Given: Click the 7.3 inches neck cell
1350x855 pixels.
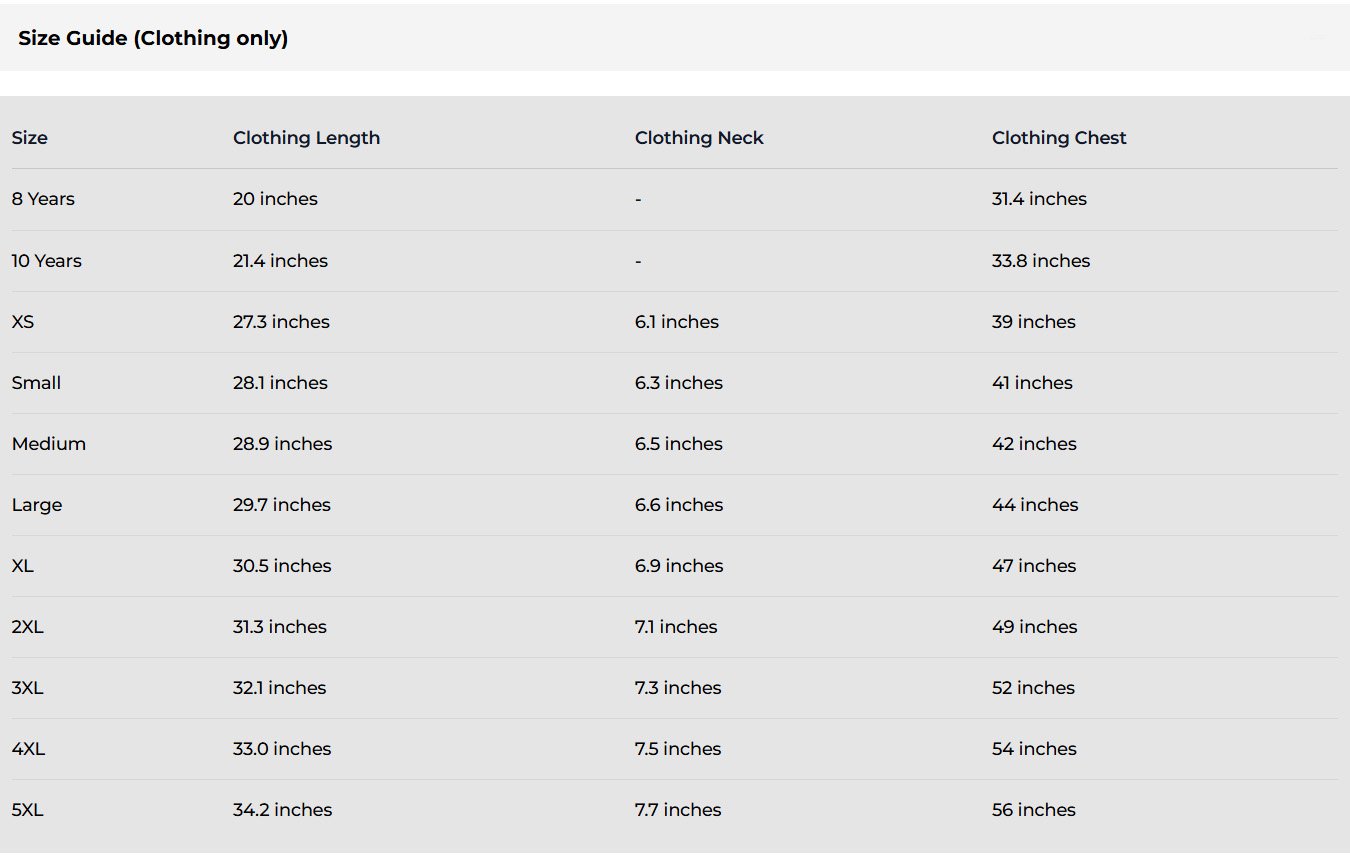Looking at the screenshot, I should (x=677, y=688).
